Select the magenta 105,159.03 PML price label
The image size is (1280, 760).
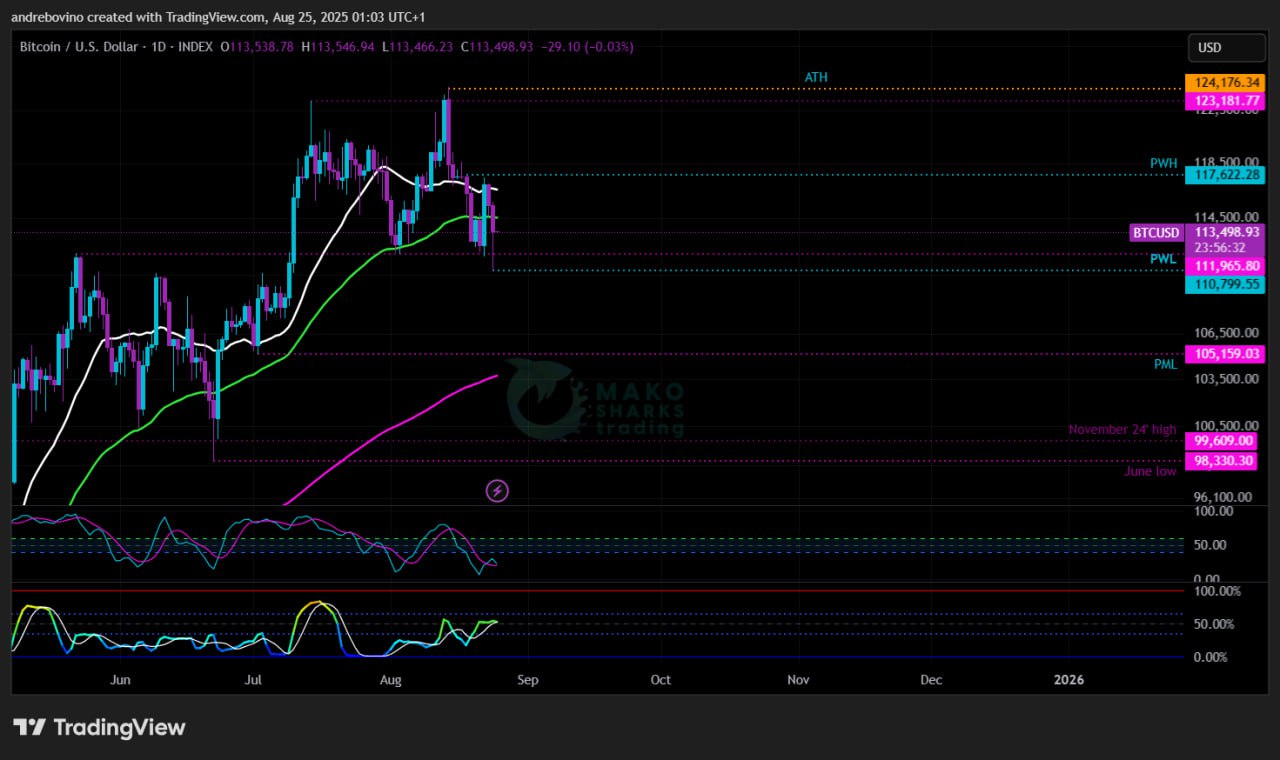coord(1224,354)
